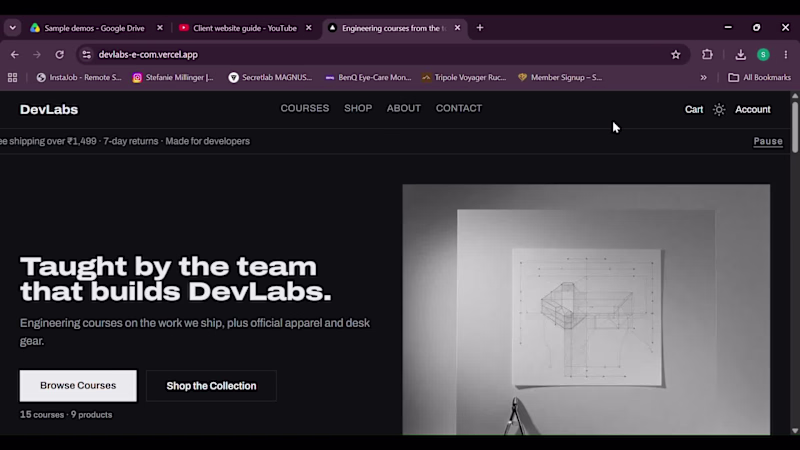Image resolution: width=800 pixels, height=450 pixels.
Task: Reload the current page
Action: coord(60,55)
